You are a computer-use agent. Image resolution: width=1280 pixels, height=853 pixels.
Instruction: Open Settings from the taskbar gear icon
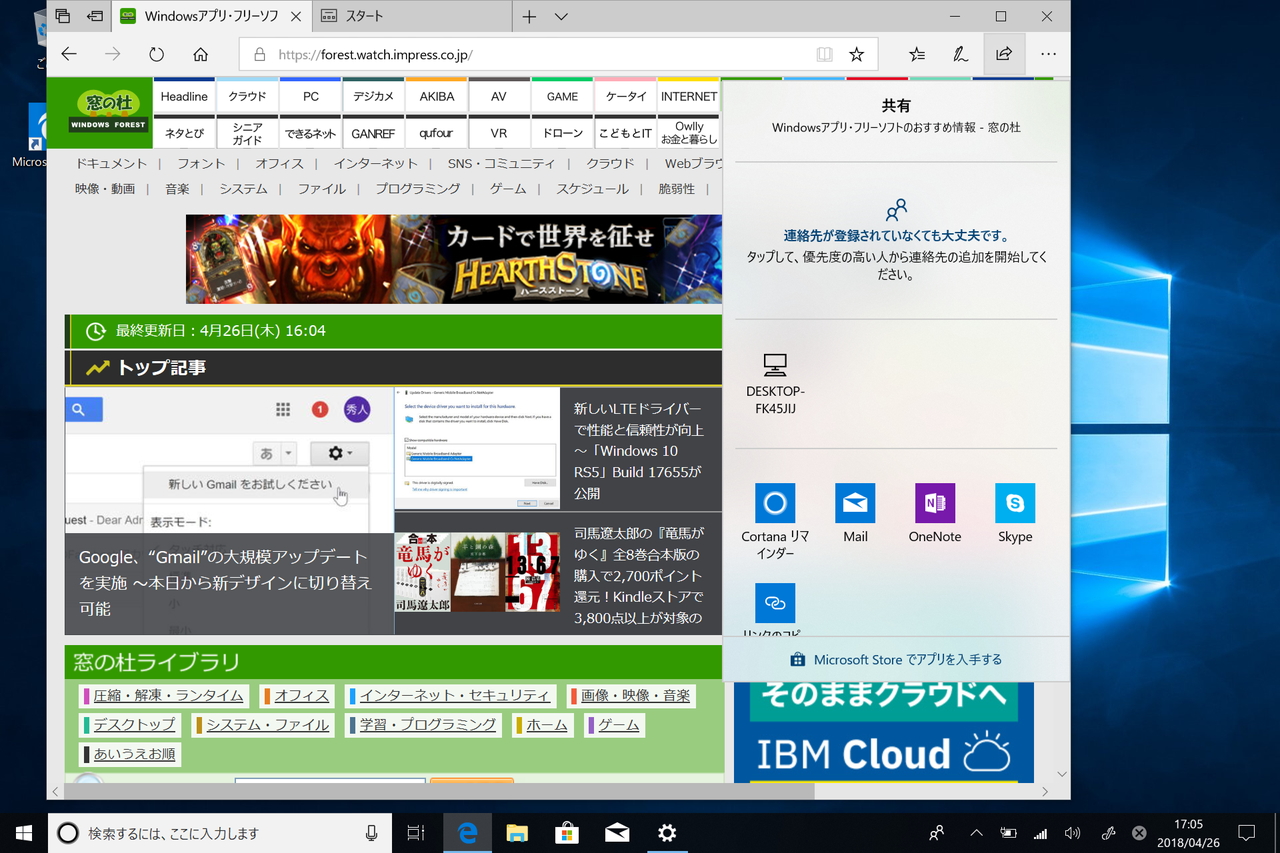[667, 832]
